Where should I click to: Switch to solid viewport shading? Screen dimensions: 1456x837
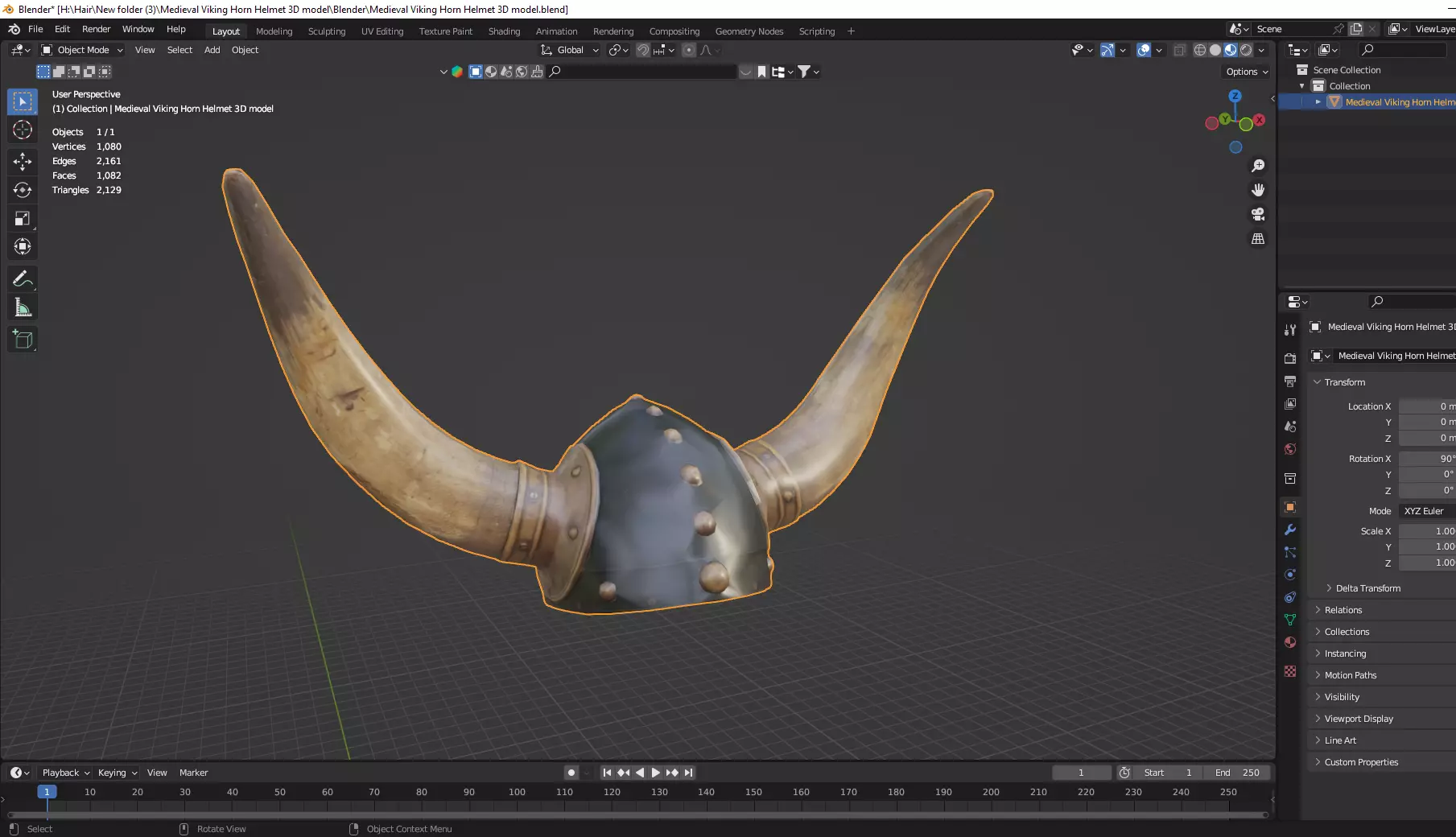[1215, 50]
